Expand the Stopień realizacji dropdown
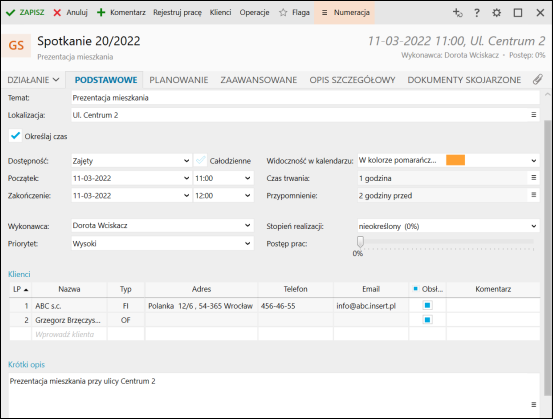Viewport: 553px width, 419px height. [448, 226]
